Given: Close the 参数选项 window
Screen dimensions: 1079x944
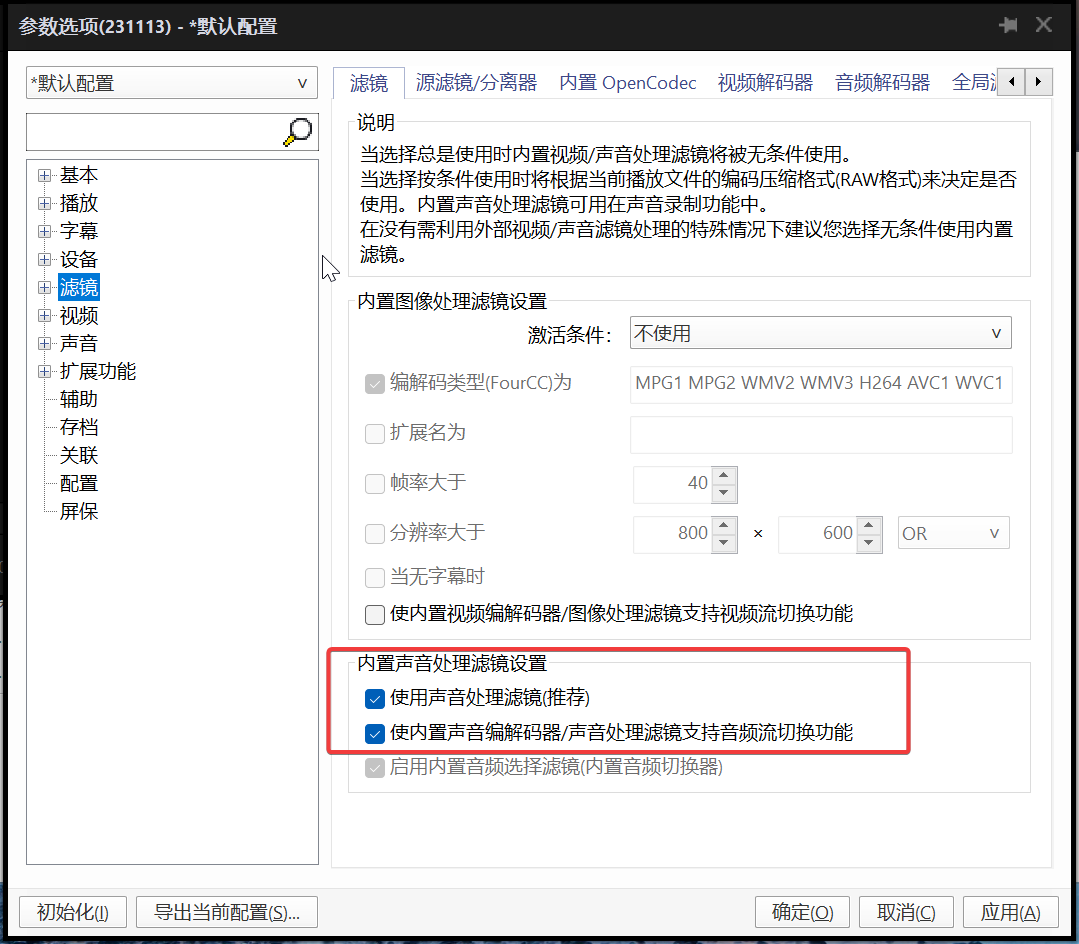Looking at the screenshot, I should click(1044, 25).
